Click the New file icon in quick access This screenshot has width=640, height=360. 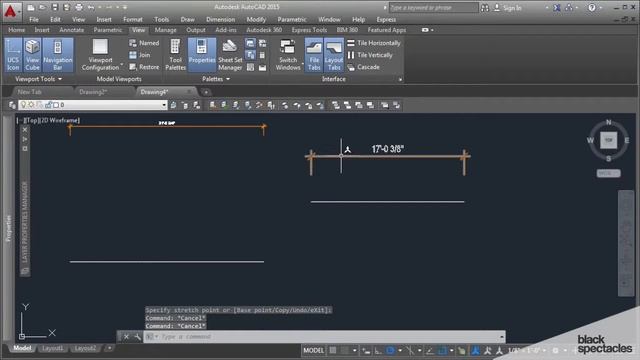point(31,7)
